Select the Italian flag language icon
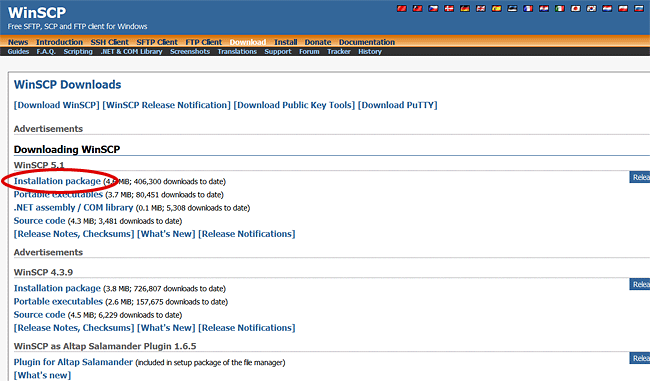This screenshot has width=650, height=381. pos(560,8)
